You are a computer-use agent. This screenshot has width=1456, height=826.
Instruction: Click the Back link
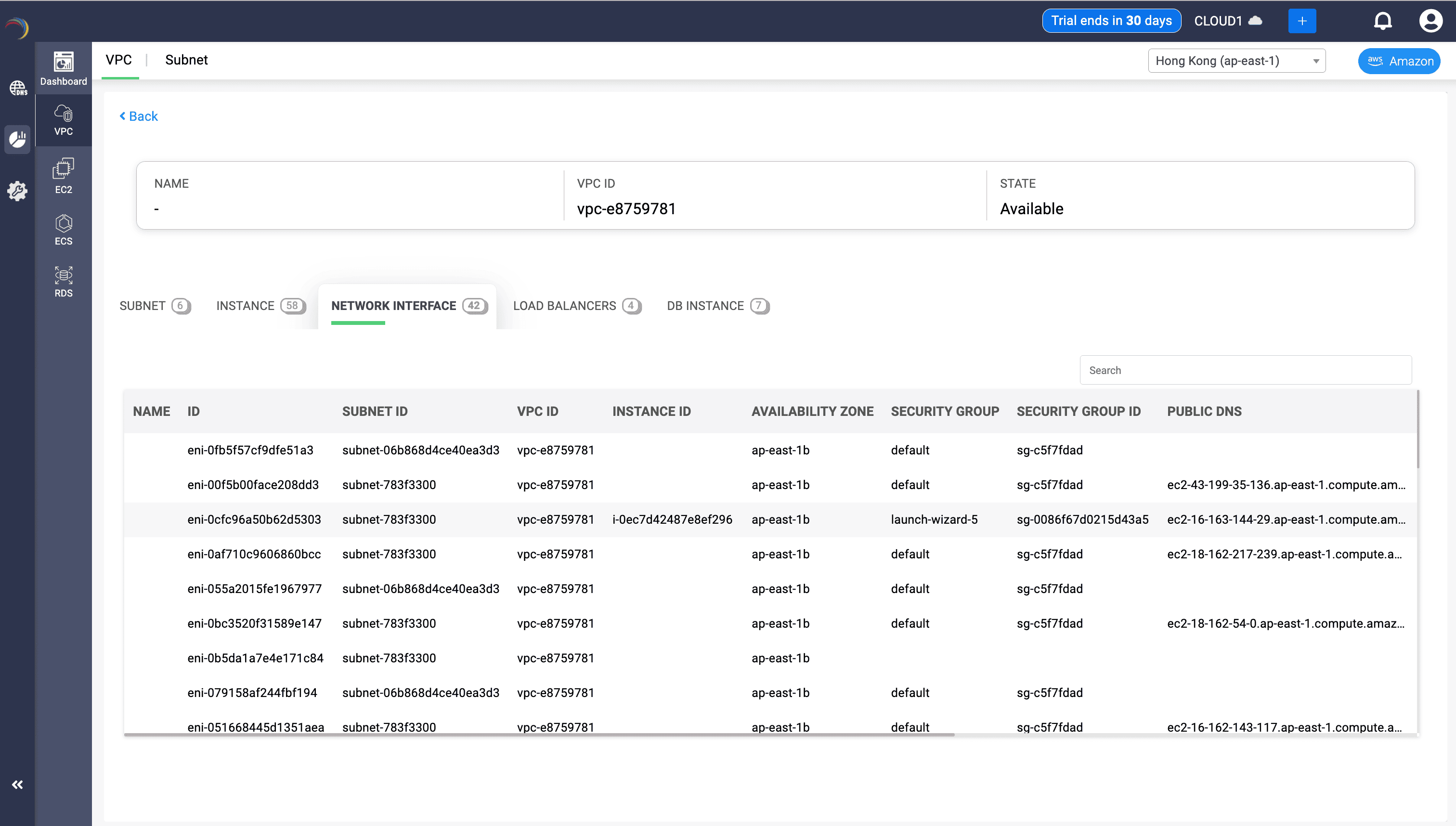139,116
